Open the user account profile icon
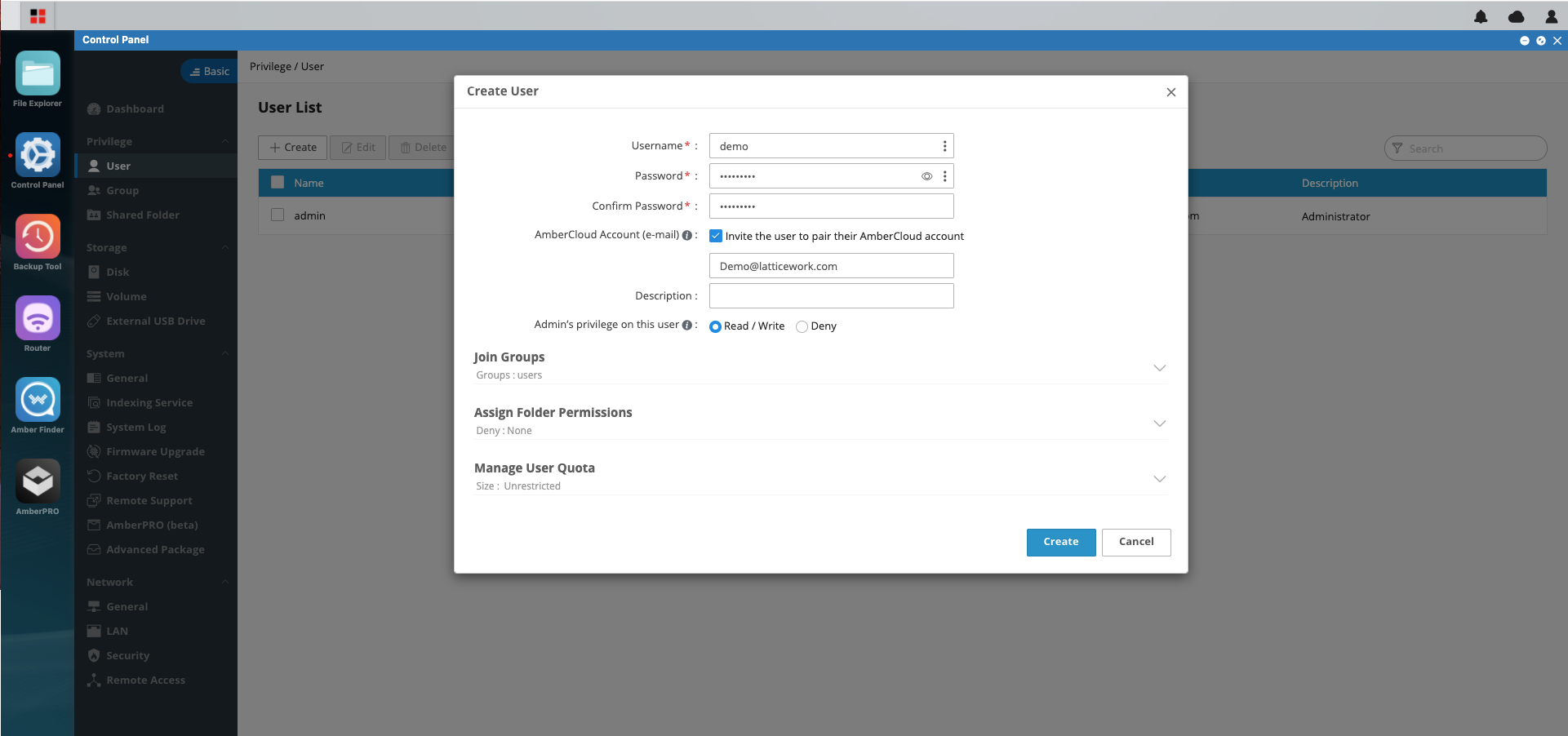The width and height of the screenshot is (1568, 736). [x=1552, y=16]
